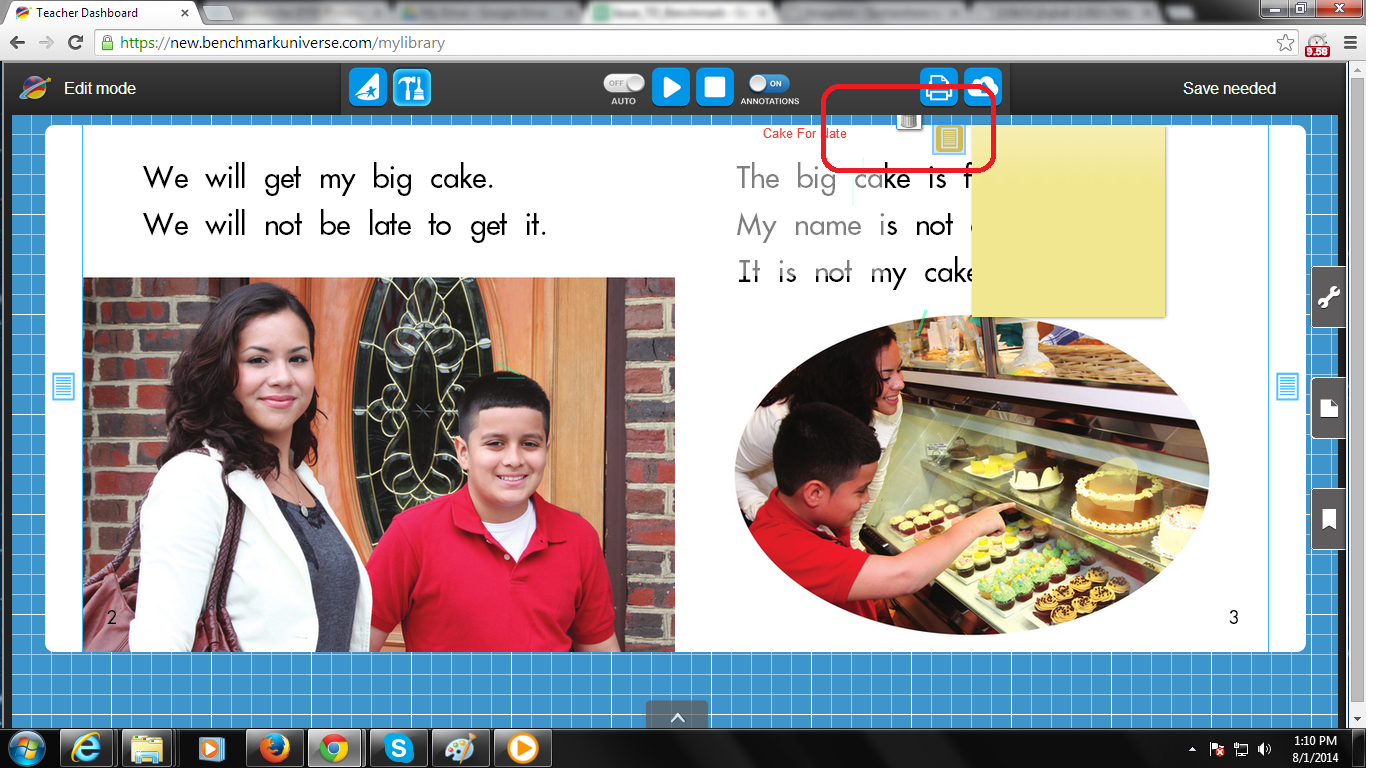This screenshot has width=1382, height=768.
Task: Click the 'Edit mode' label
Action: tap(100, 88)
